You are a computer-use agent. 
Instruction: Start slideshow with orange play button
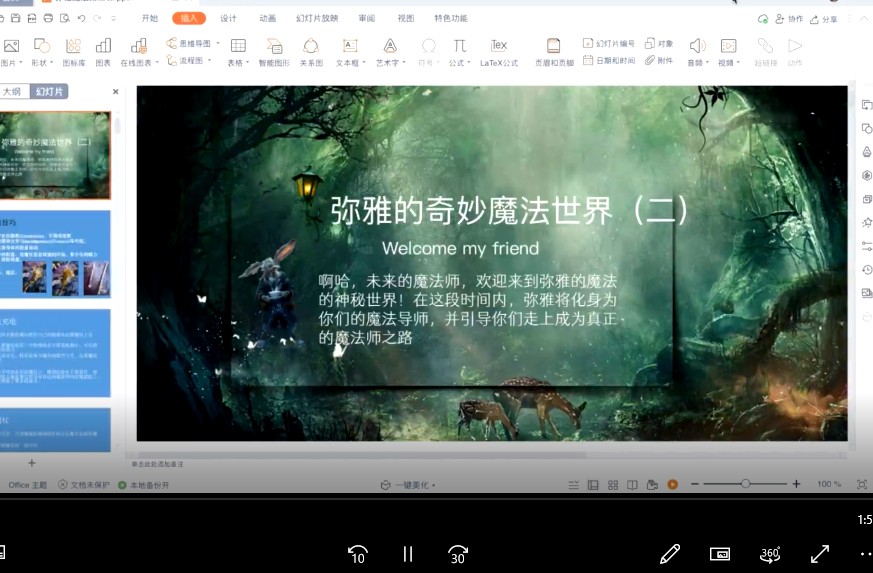point(673,484)
